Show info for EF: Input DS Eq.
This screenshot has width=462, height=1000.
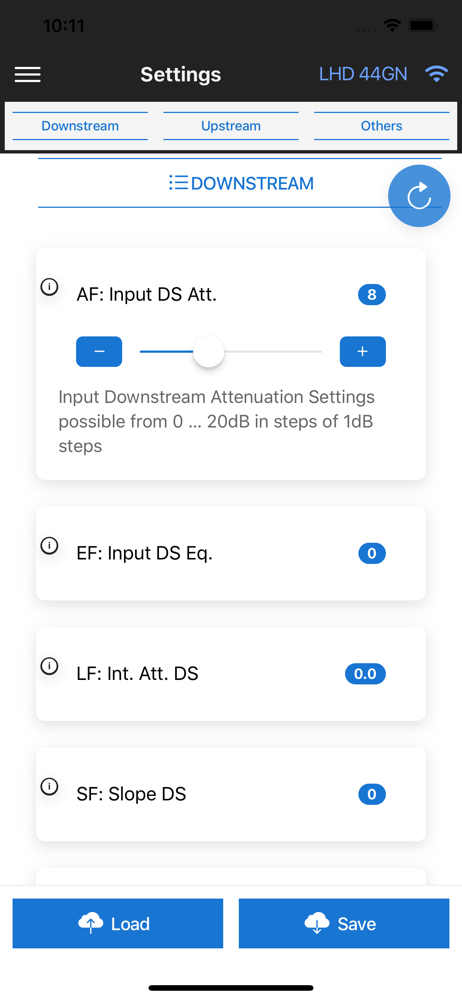(x=49, y=546)
